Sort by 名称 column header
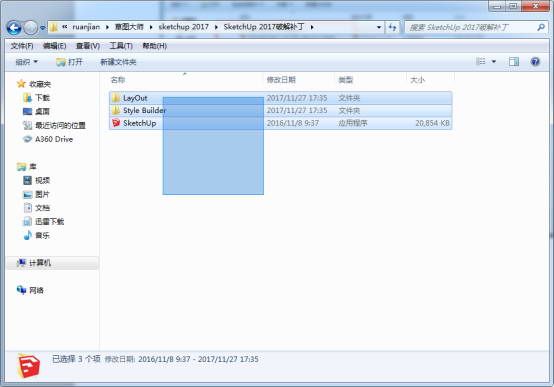The image size is (554, 387). coord(118,80)
